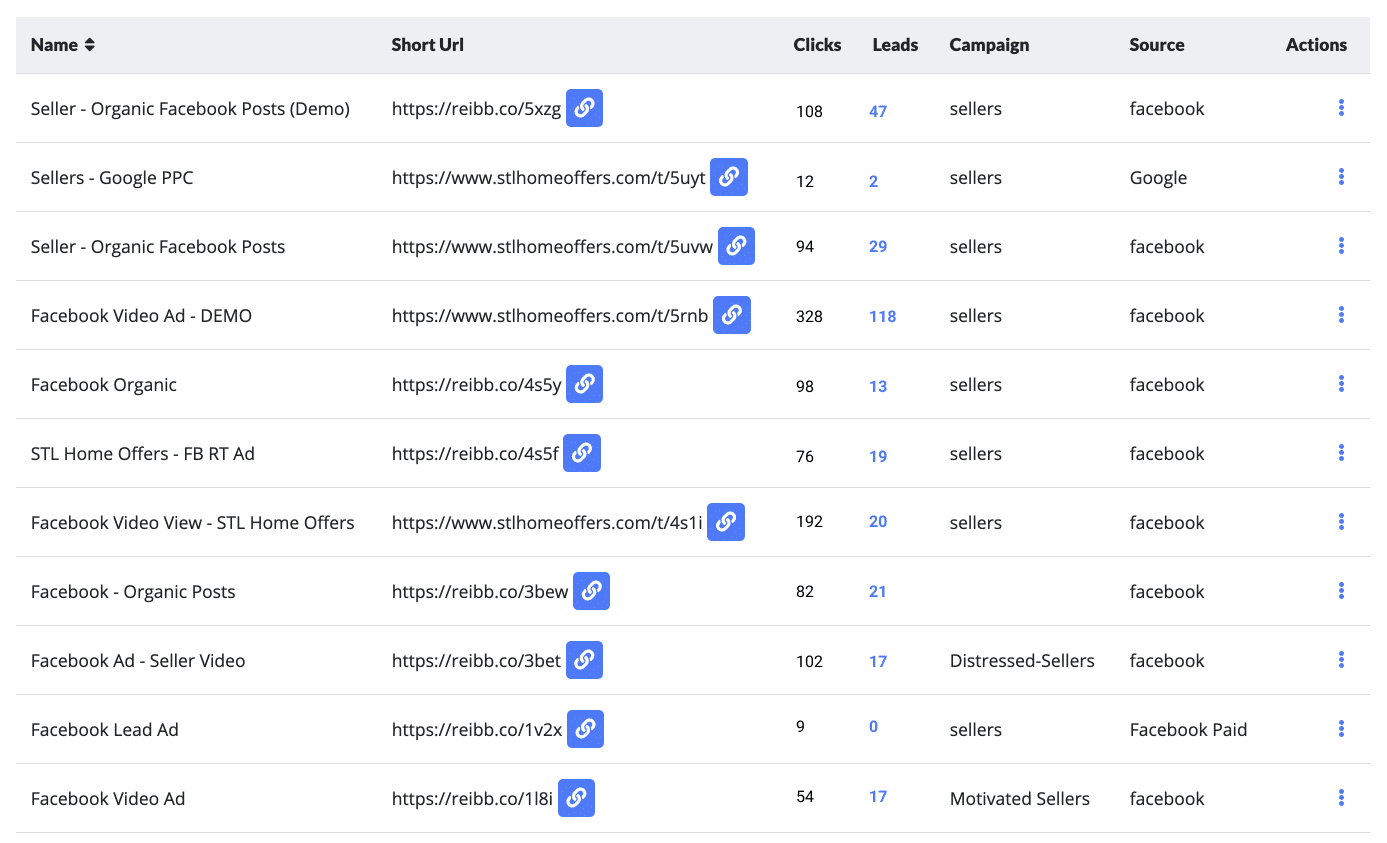Click the Facebook Lead Ad name
This screenshot has height=843, width=1387.
[105, 730]
